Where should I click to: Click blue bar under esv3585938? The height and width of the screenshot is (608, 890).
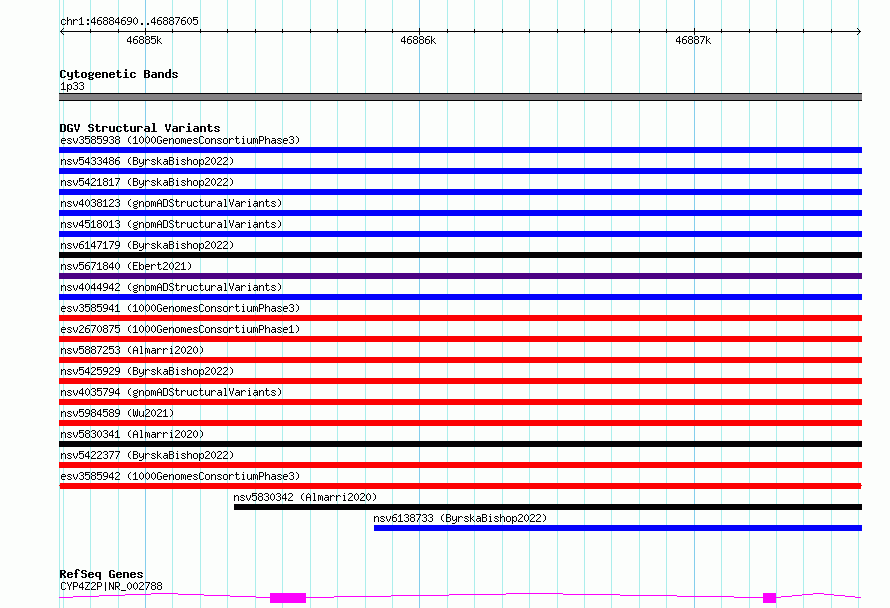[x=460, y=150]
